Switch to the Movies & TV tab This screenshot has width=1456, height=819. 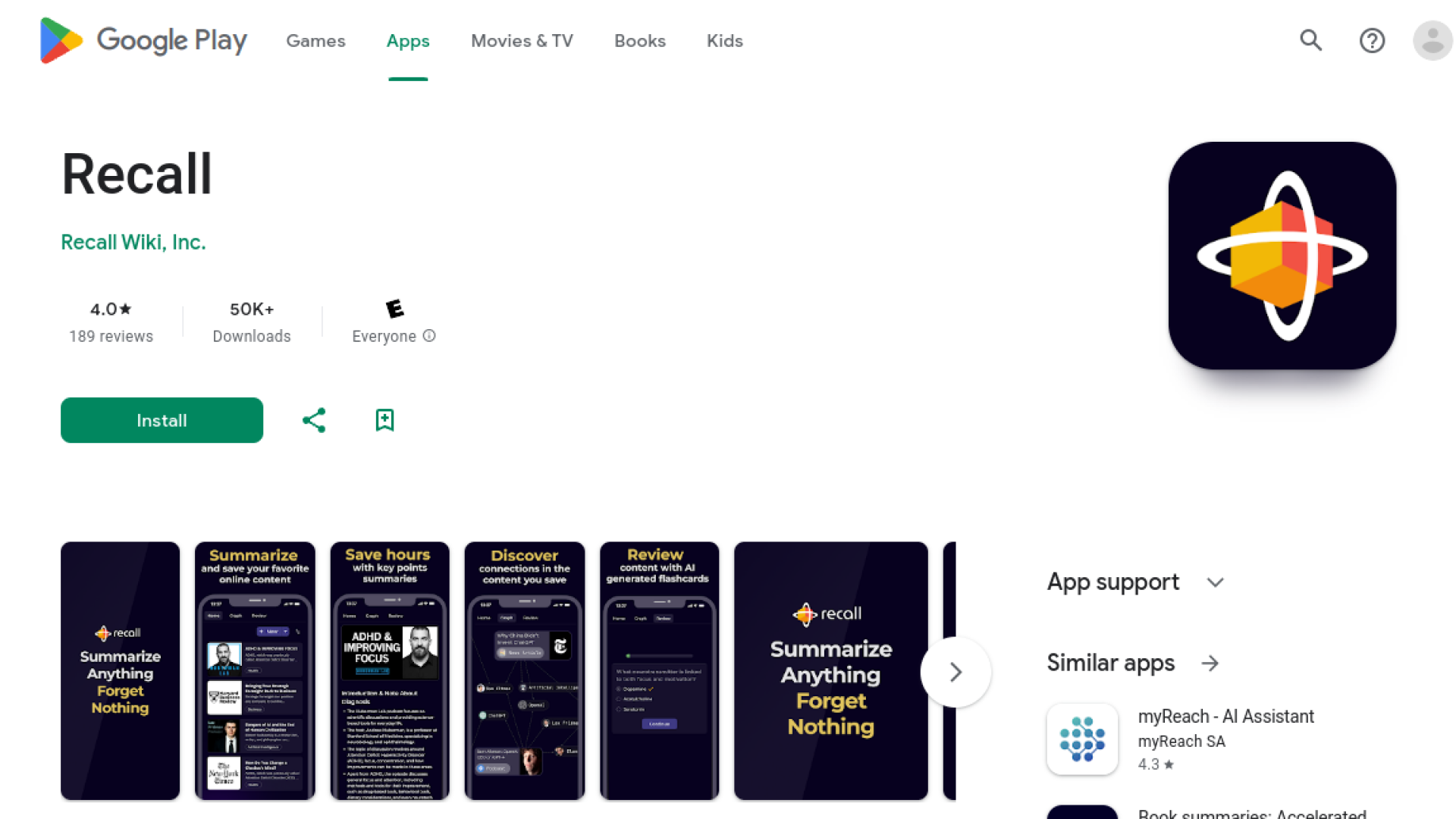coord(522,41)
